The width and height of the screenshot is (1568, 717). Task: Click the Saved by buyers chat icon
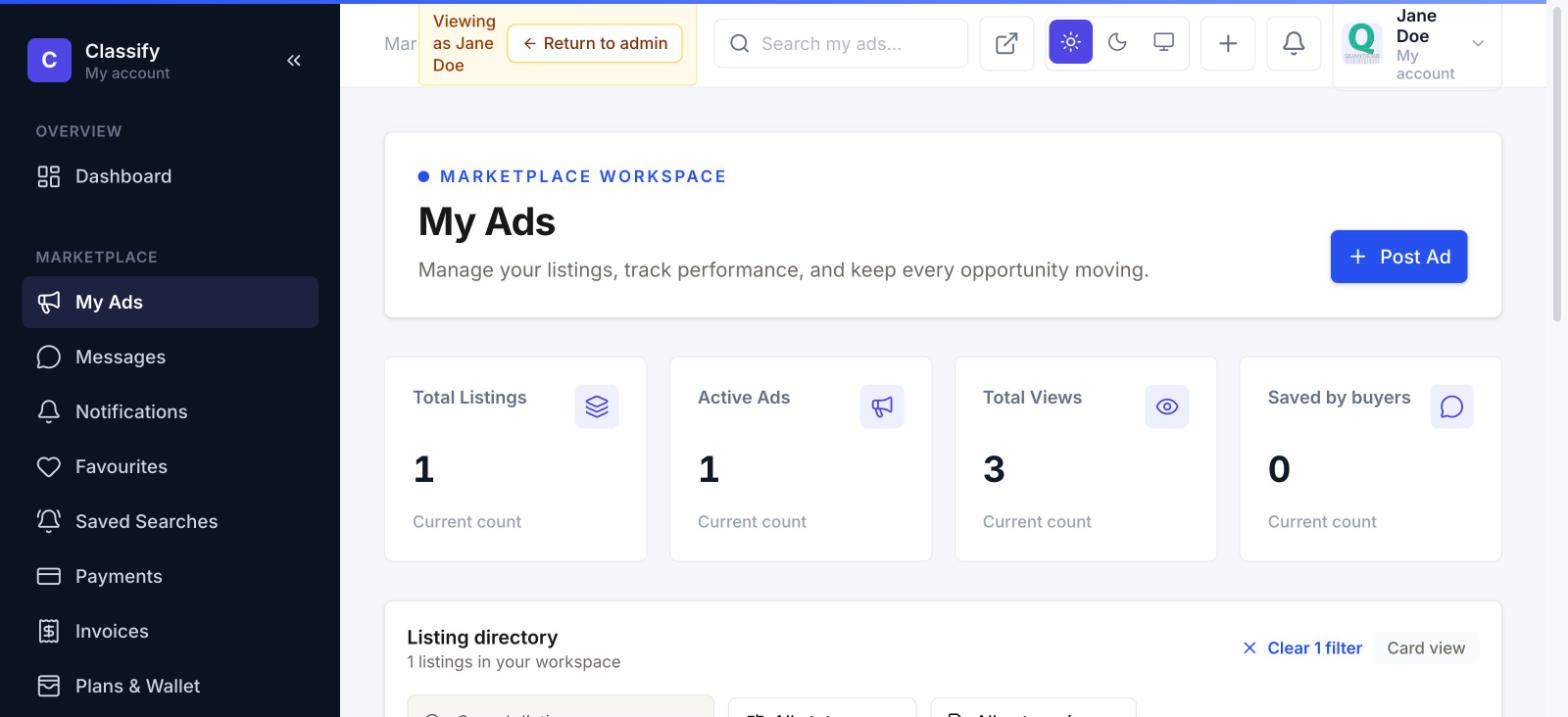[x=1452, y=407]
